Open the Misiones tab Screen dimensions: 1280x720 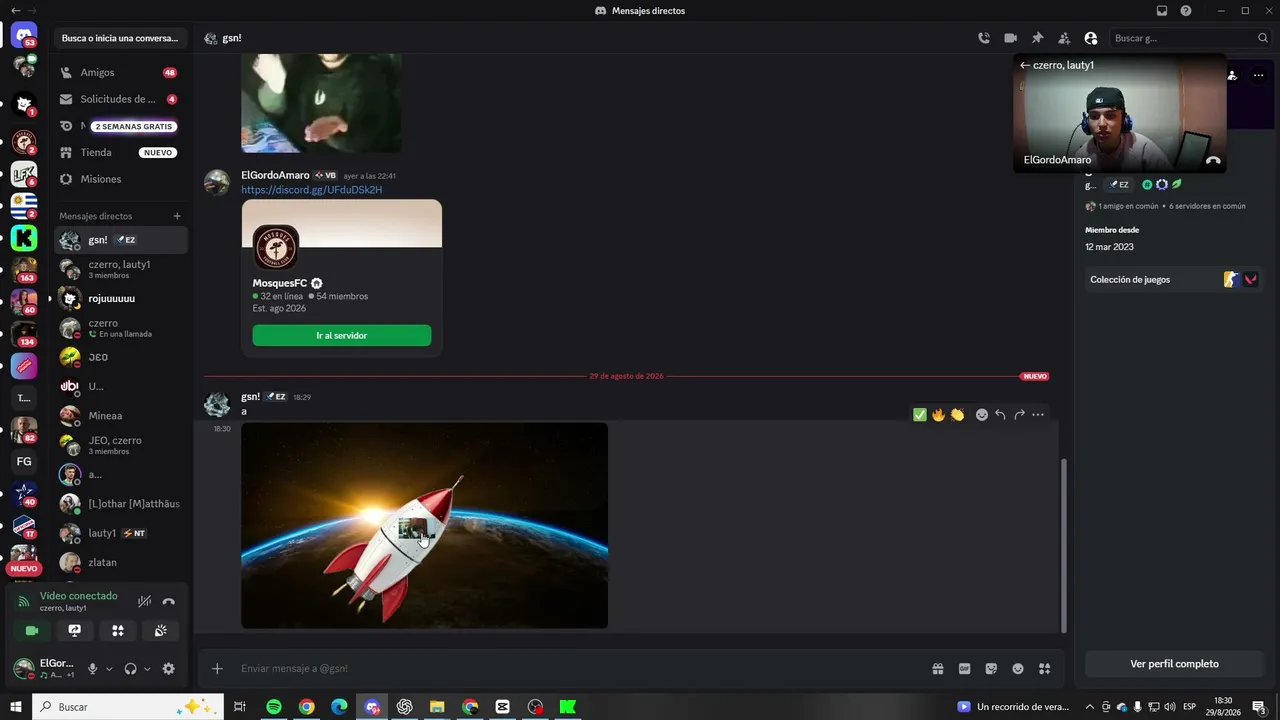point(120,179)
